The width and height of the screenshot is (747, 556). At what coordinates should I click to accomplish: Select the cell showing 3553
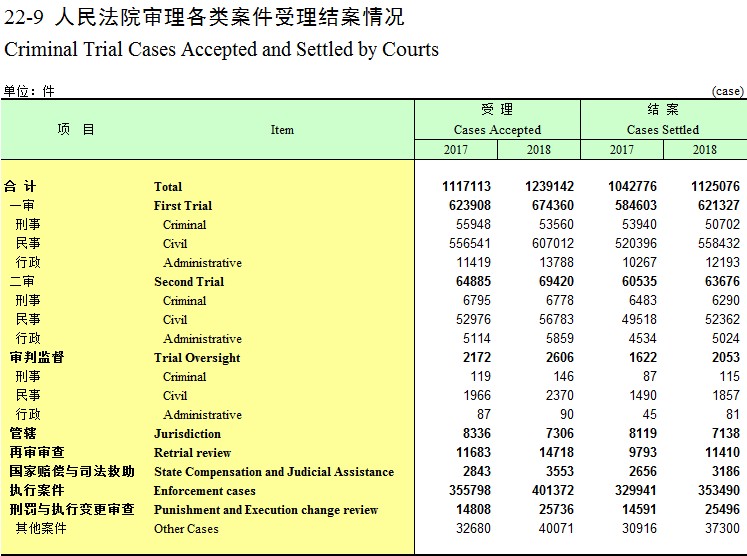560,472
